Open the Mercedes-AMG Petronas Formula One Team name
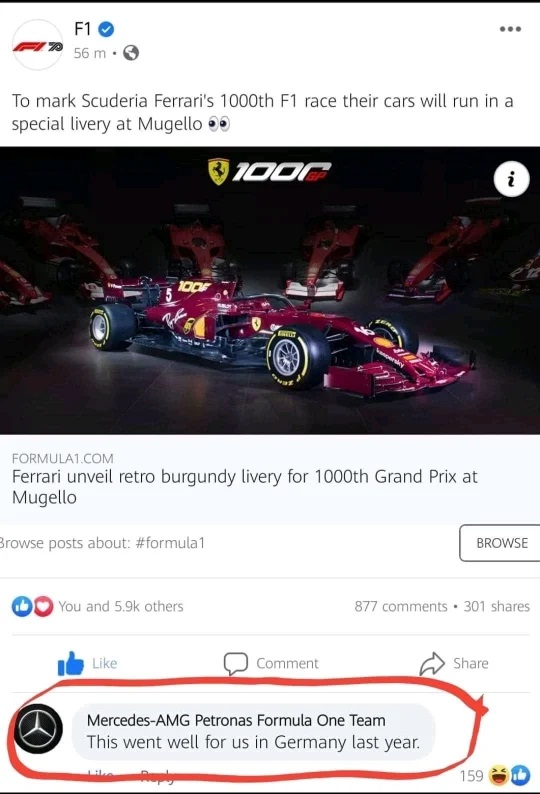This screenshot has height=794, width=540. 236,720
